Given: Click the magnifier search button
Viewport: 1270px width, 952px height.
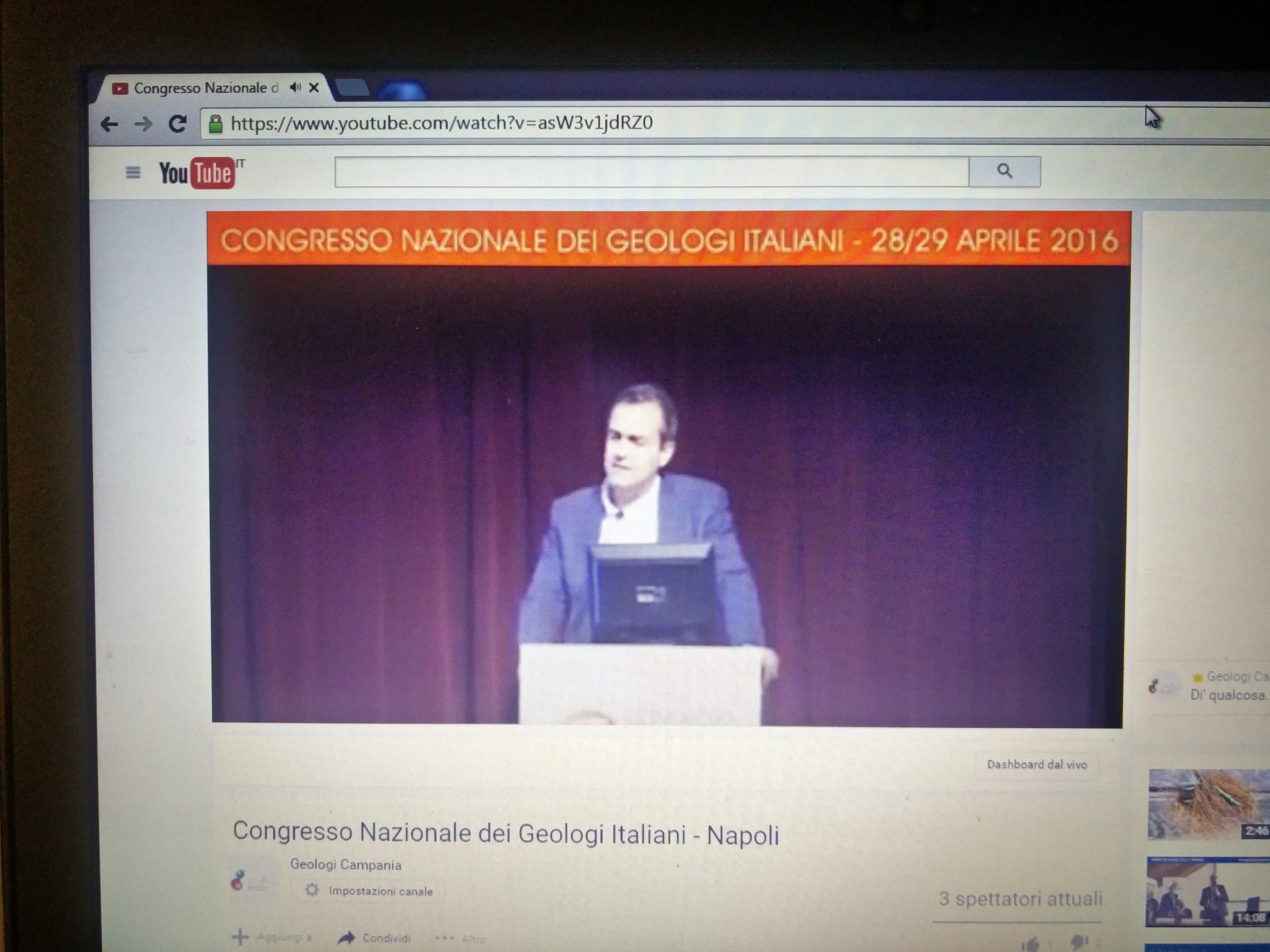Looking at the screenshot, I should (x=1004, y=171).
